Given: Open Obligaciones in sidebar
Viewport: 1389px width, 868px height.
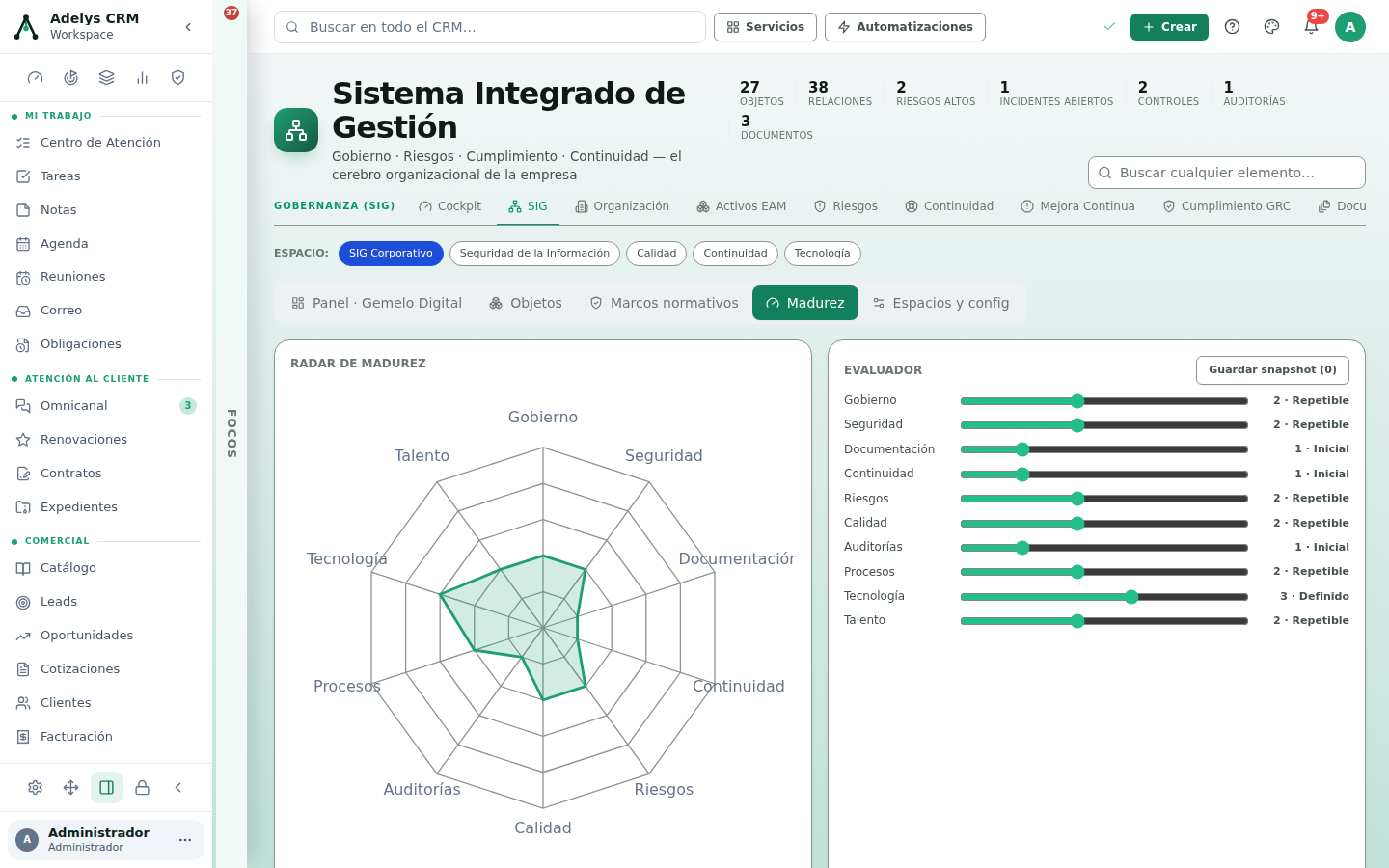Looking at the screenshot, I should click(x=106, y=344).
